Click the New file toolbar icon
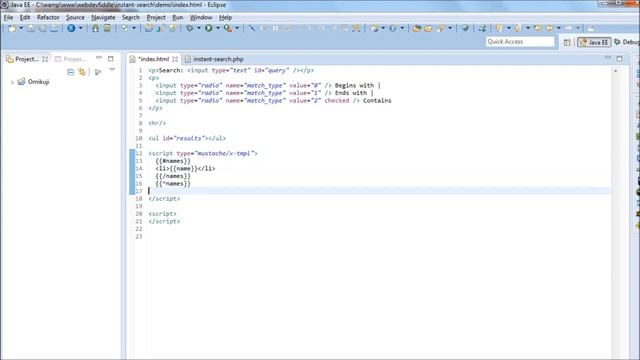 pyautogui.click(x=12, y=28)
